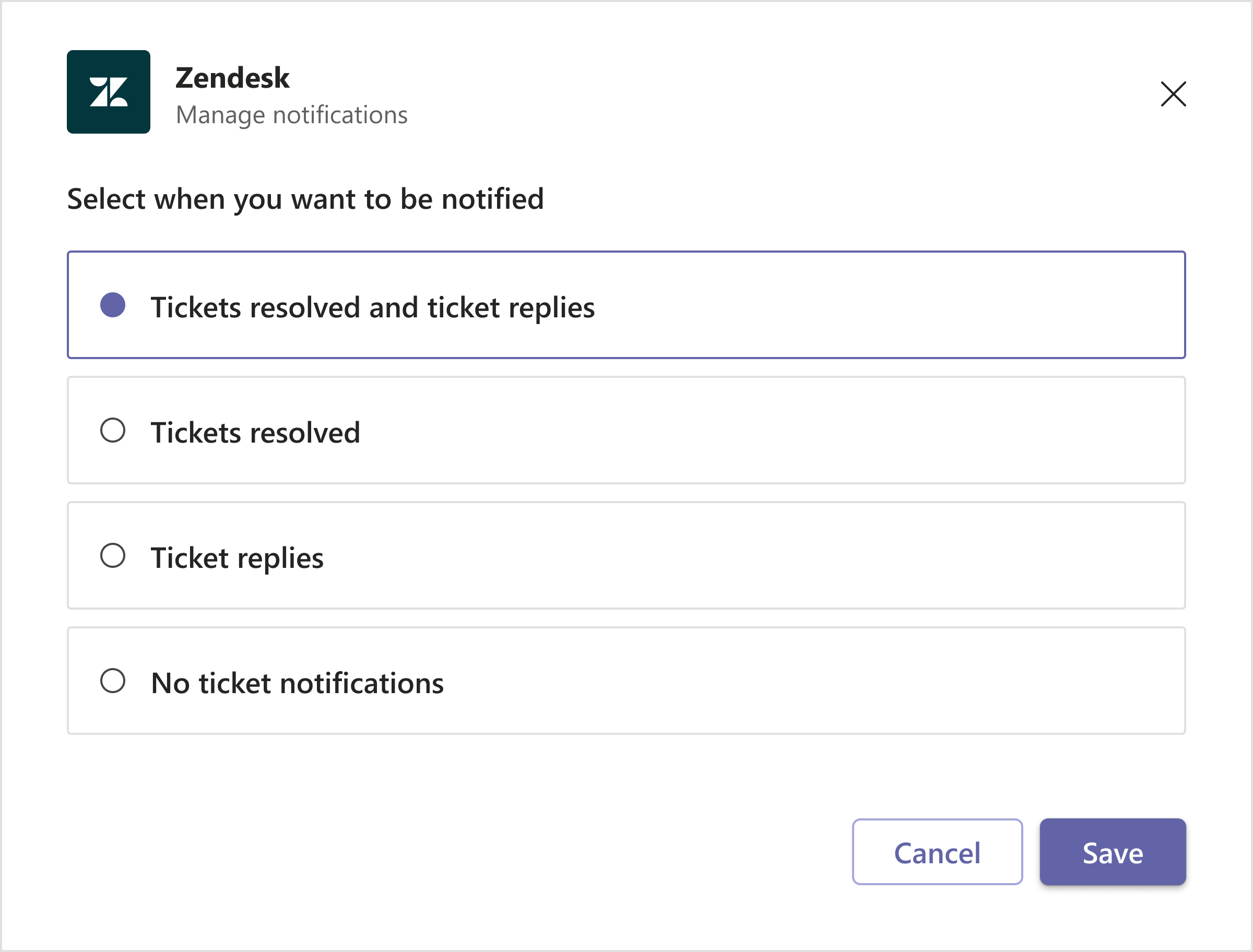Click the filled purple radio circle
Image resolution: width=1253 pixels, height=952 pixels.
coord(113,306)
